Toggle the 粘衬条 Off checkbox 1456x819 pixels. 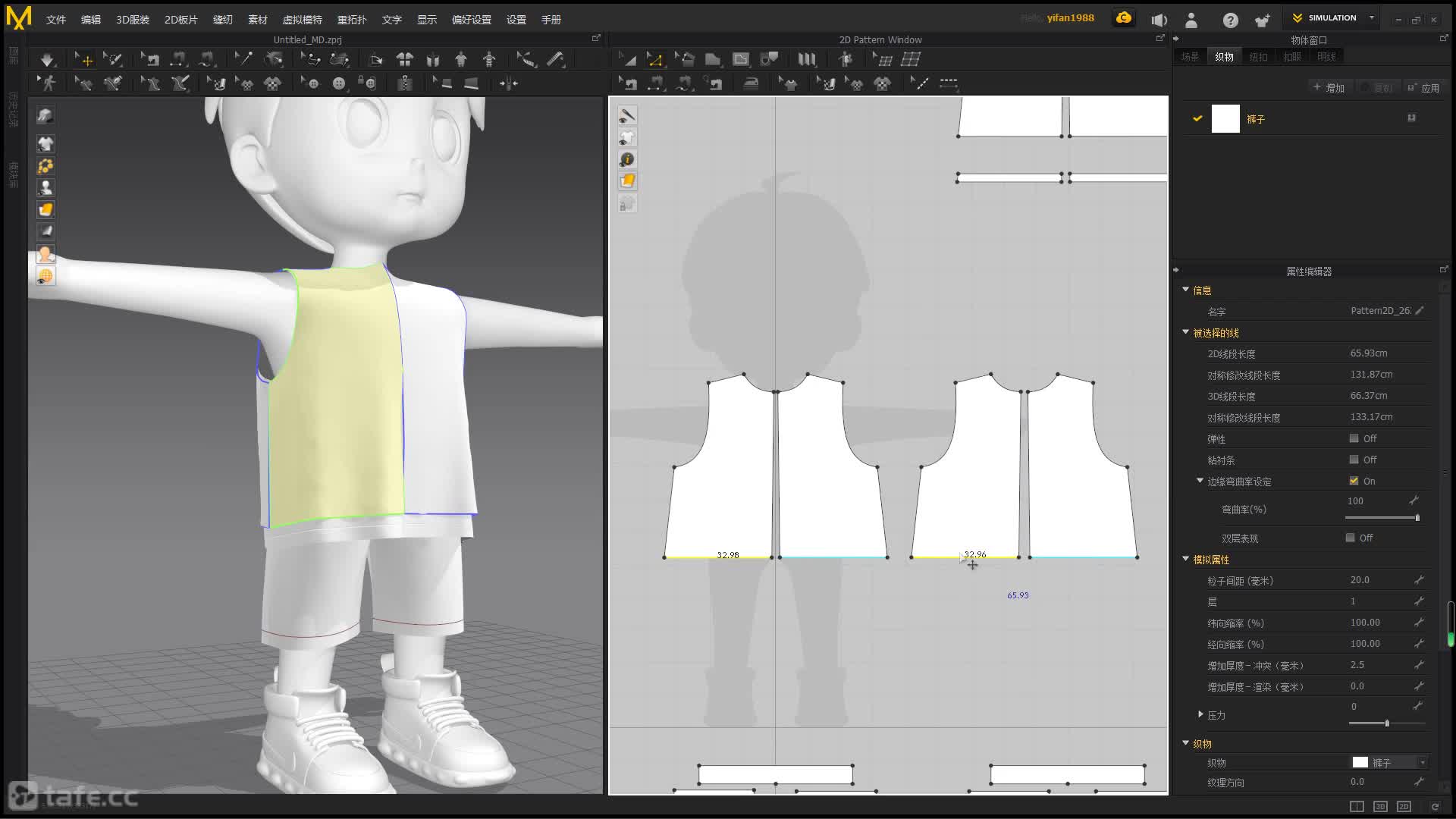click(x=1354, y=460)
